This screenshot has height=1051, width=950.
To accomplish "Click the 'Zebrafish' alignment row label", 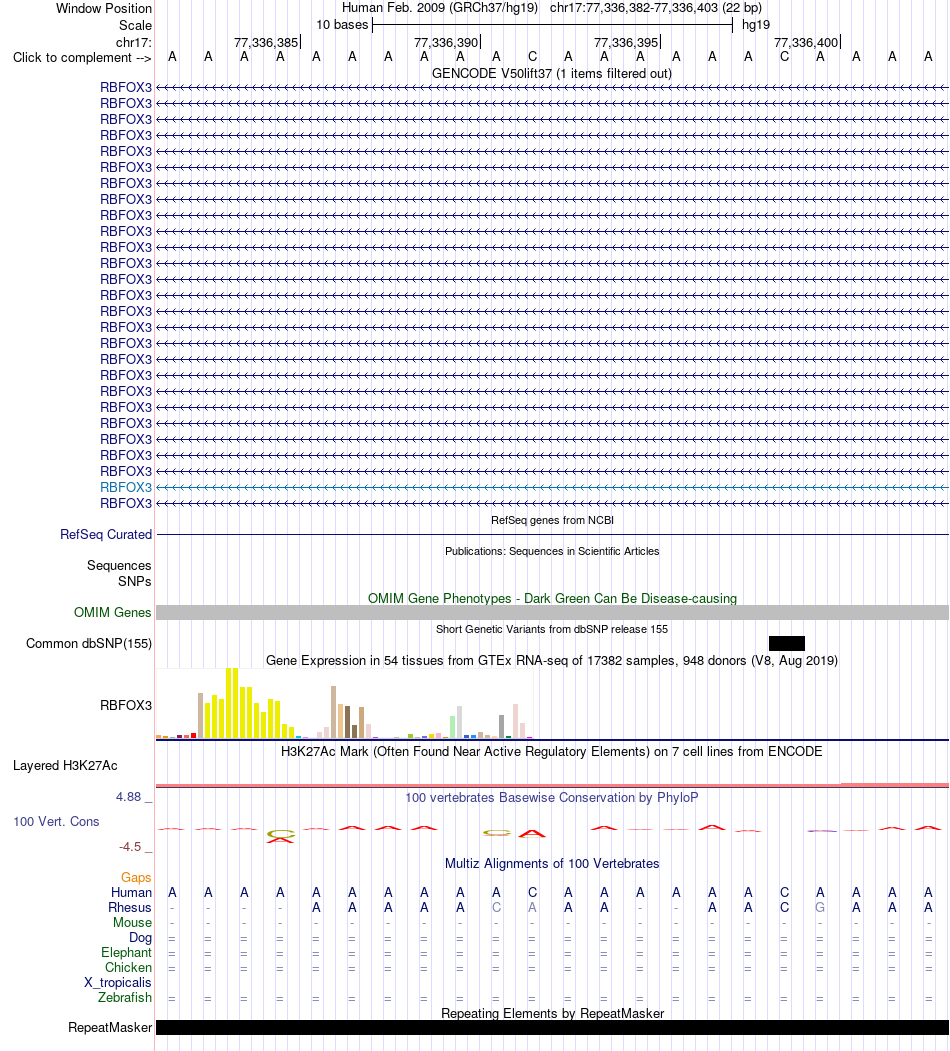I will point(125,997).
